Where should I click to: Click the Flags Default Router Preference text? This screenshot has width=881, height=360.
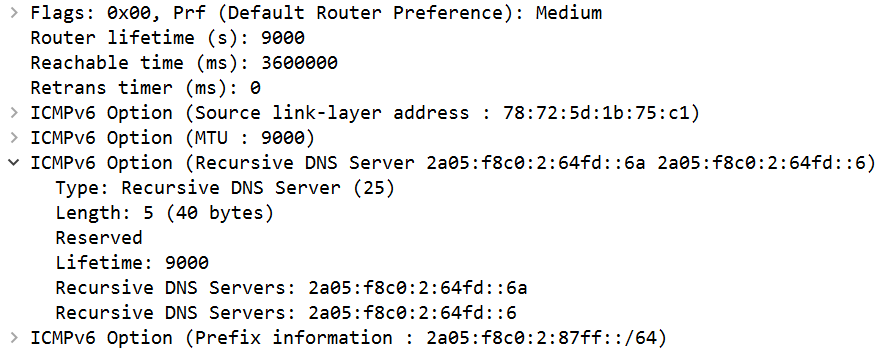(316, 13)
